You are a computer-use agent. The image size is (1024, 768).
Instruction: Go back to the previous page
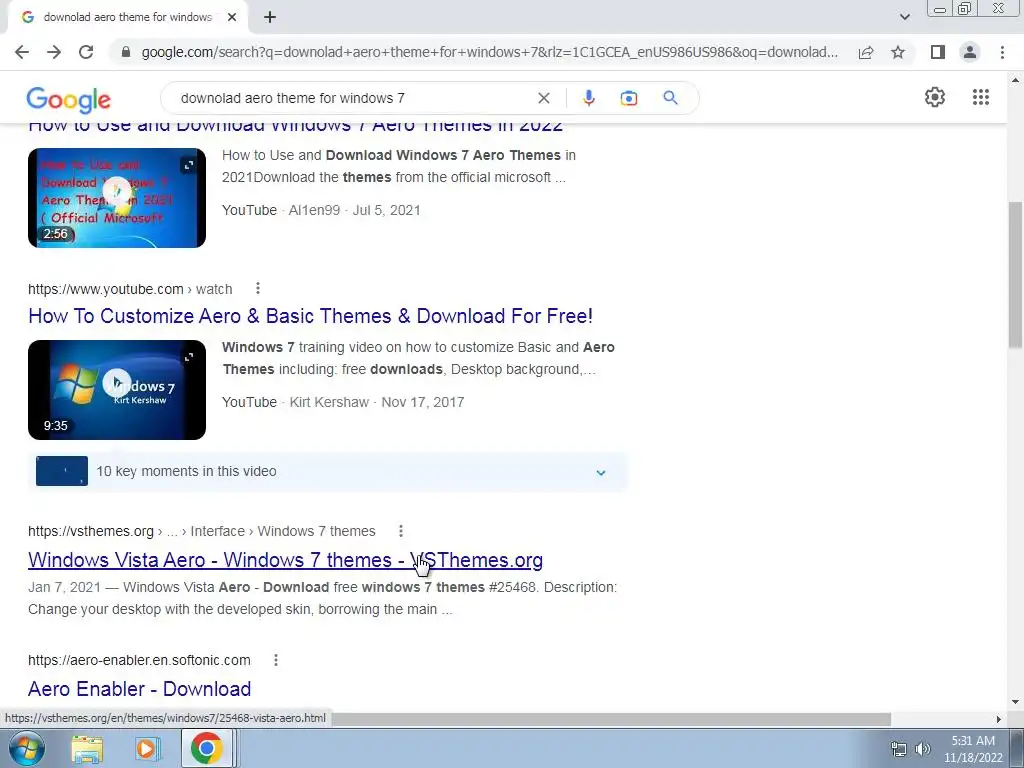22,52
